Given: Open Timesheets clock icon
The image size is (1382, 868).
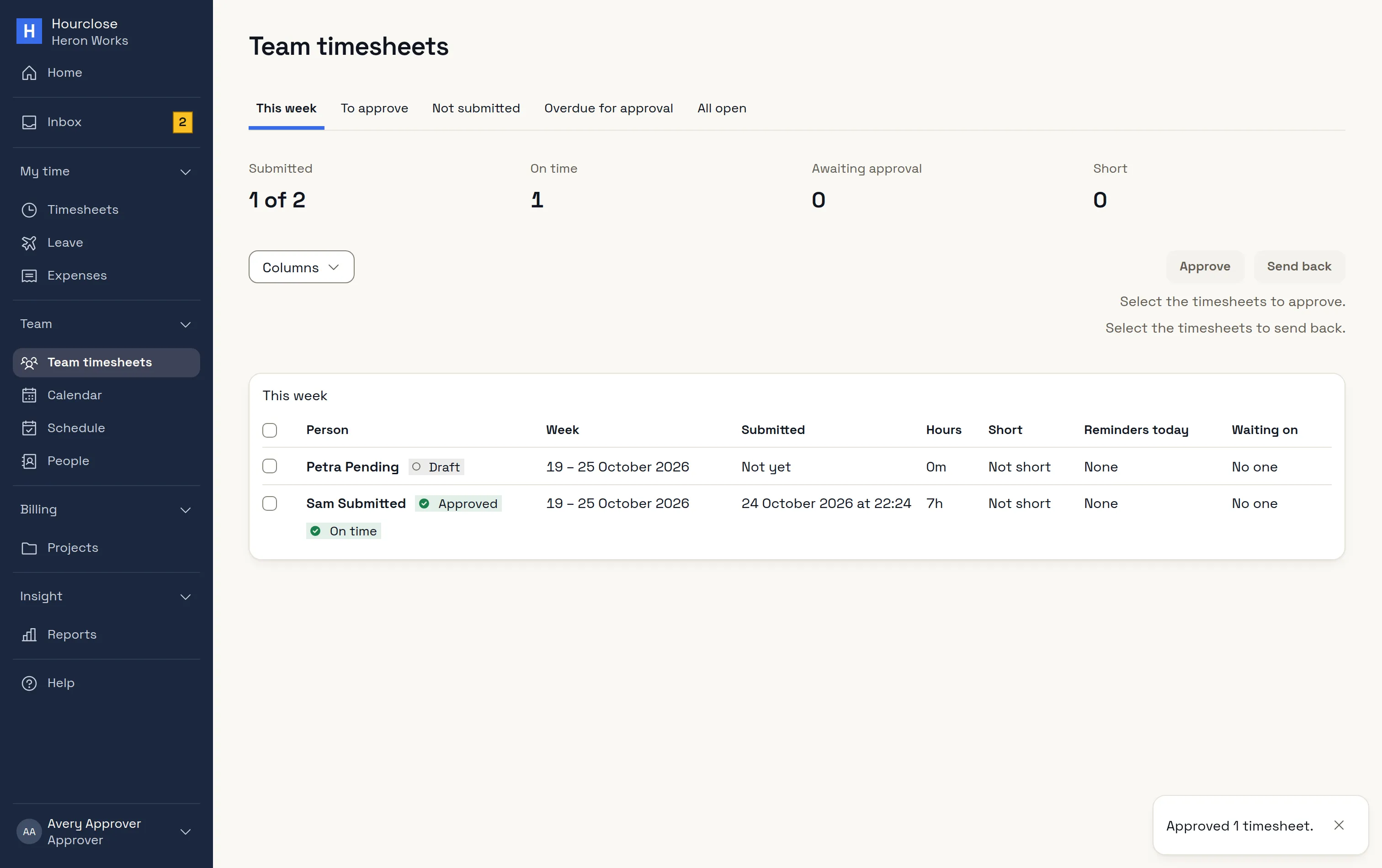Looking at the screenshot, I should [x=29, y=210].
